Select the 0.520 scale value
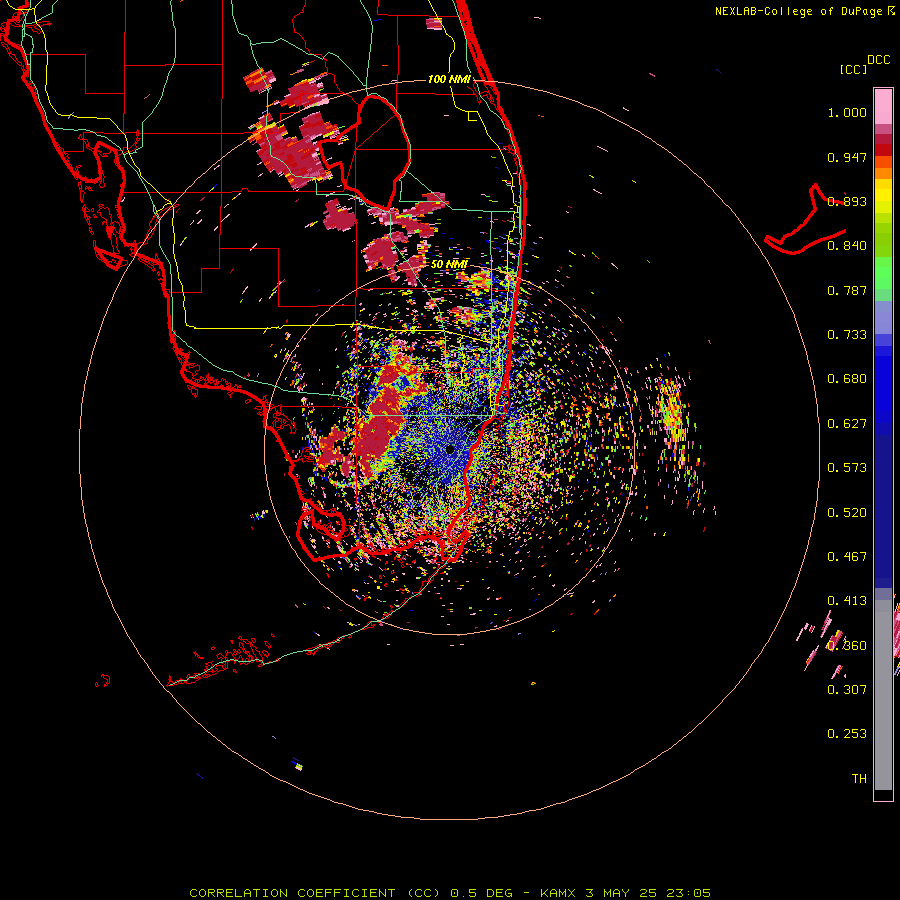Viewport: 900px width, 900px height. [x=847, y=513]
